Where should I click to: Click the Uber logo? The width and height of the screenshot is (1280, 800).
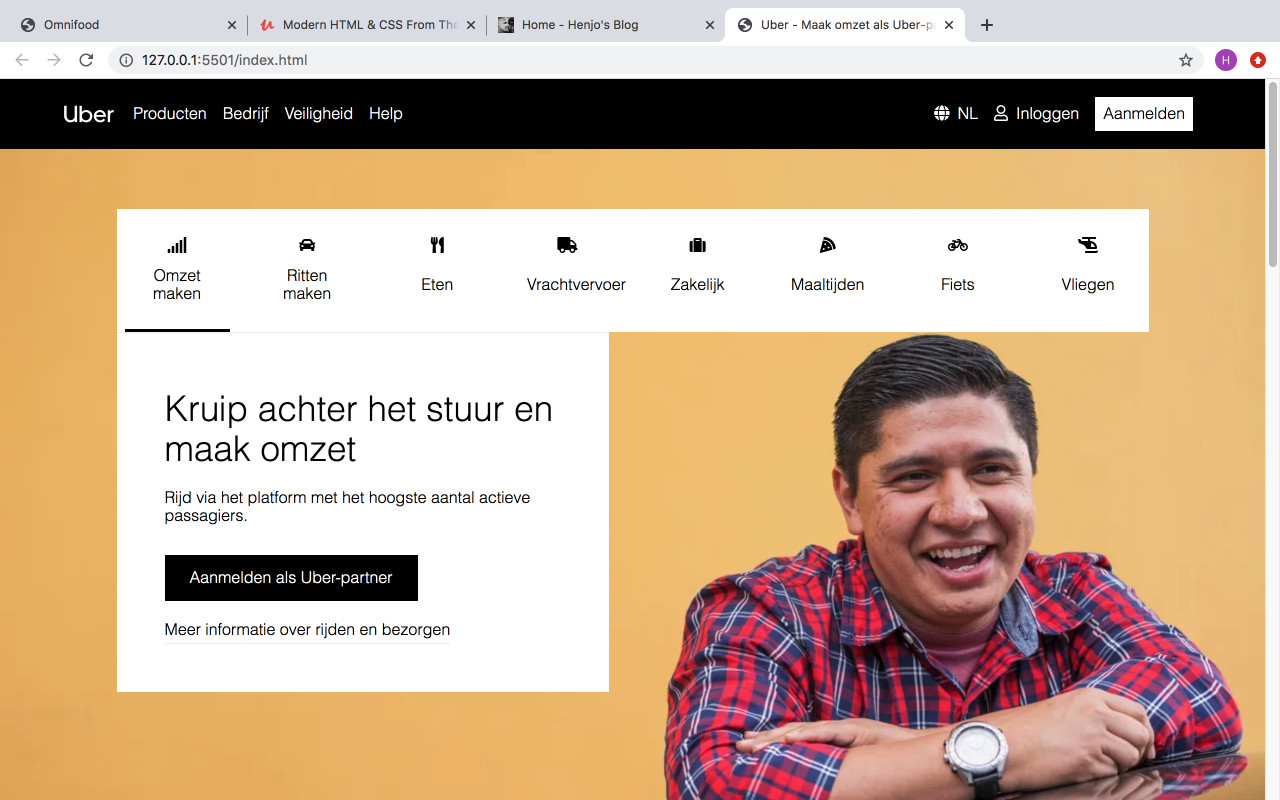pyautogui.click(x=89, y=114)
